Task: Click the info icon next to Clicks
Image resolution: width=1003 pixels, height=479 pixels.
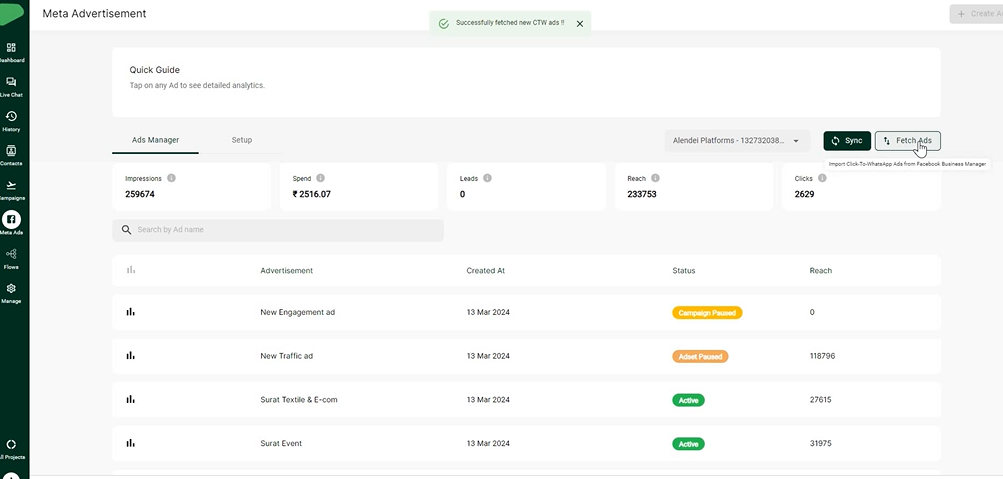Action: coord(822,178)
